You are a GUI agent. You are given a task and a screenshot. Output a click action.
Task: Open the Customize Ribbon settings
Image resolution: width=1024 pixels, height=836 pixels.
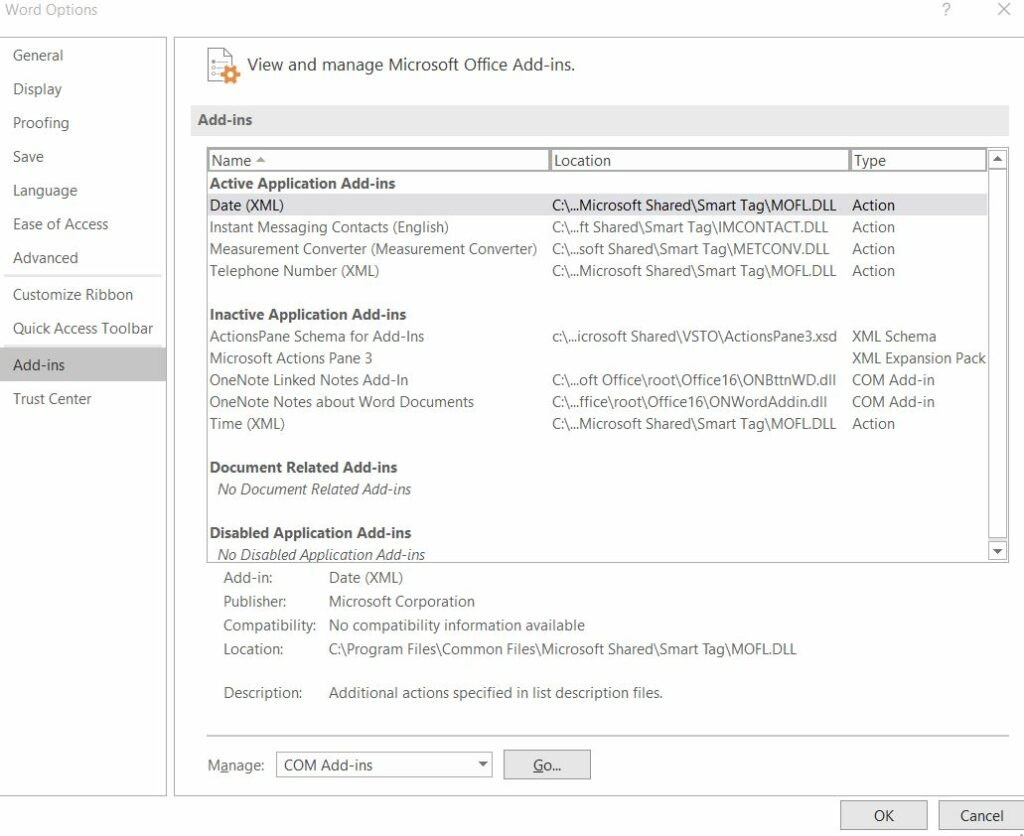pyautogui.click(x=72, y=294)
